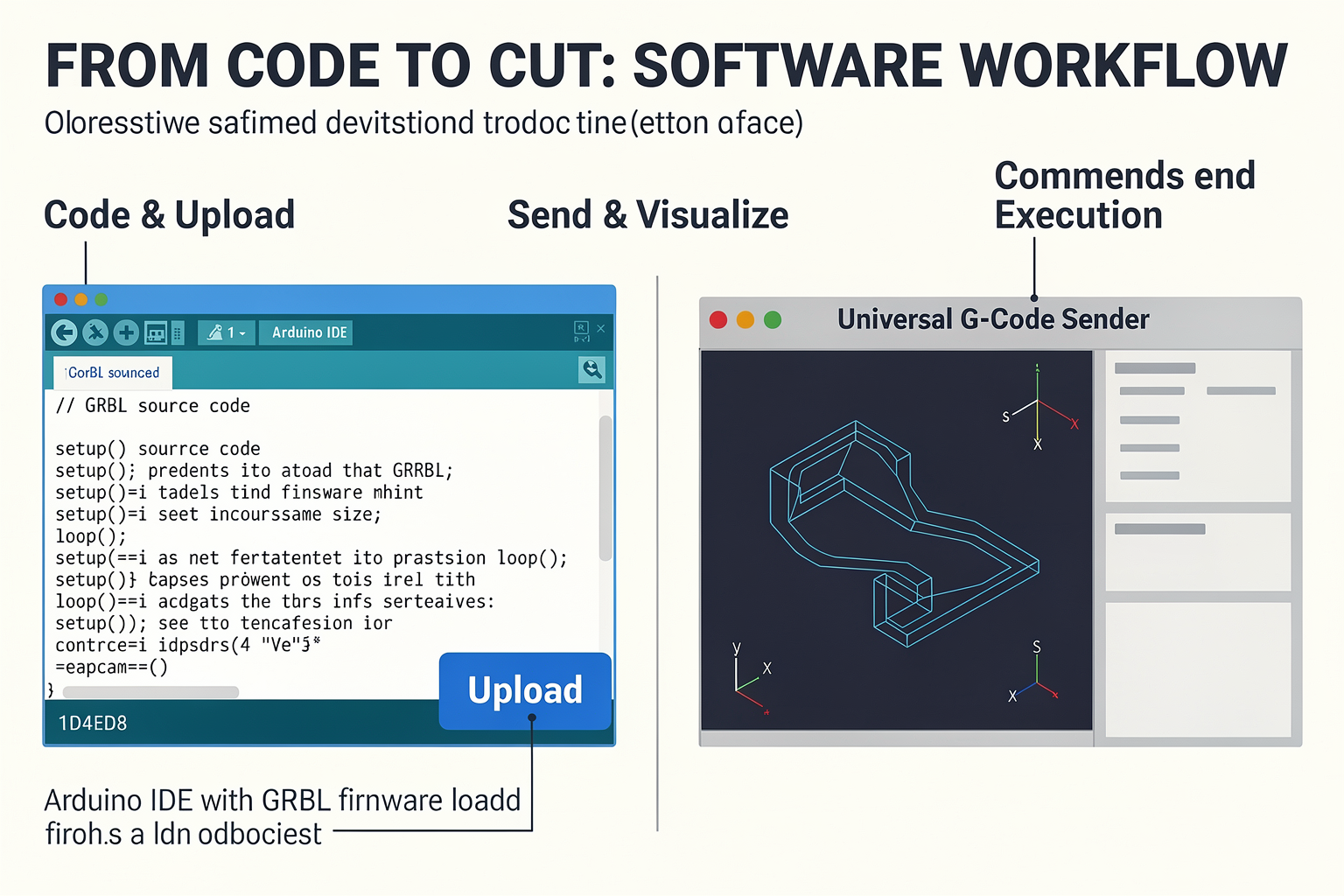Select the 'CorBL sounced' sketch tab
This screenshot has height=896, width=1344.
[113, 373]
